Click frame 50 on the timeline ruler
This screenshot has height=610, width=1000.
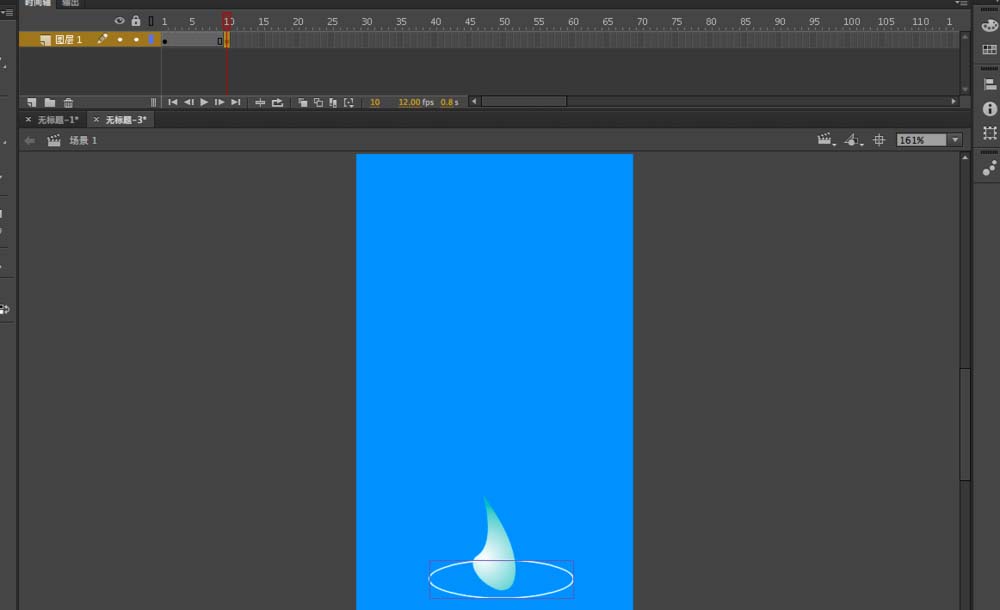(504, 21)
